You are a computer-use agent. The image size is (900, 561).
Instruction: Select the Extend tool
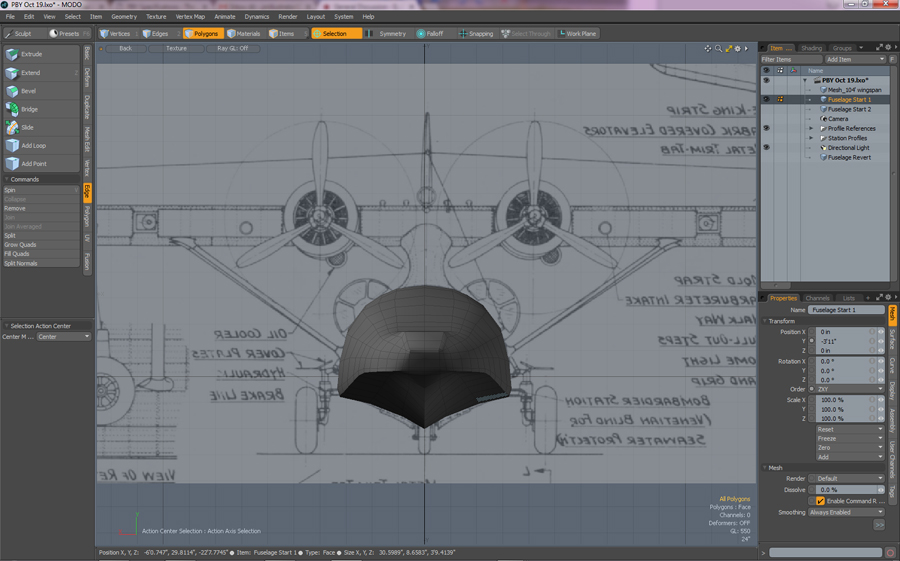coord(41,73)
